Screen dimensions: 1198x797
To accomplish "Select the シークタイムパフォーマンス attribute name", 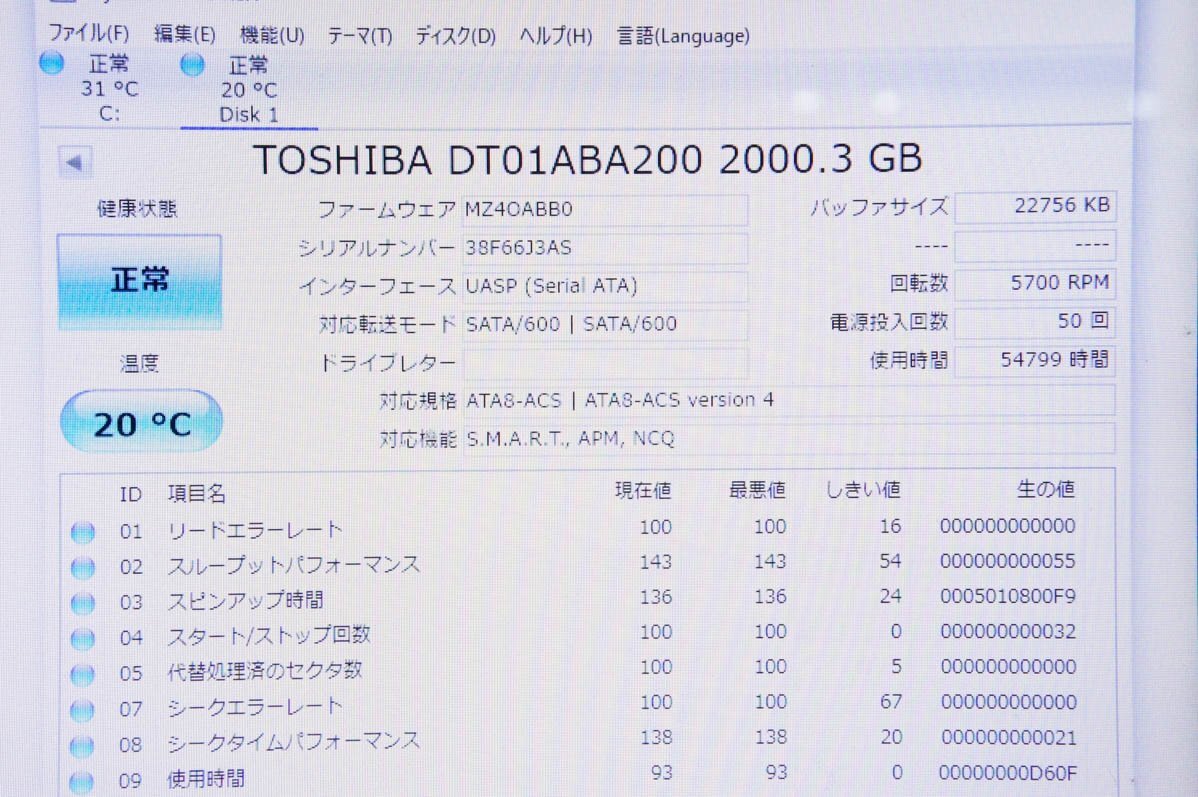I will (x=293, y=742).
